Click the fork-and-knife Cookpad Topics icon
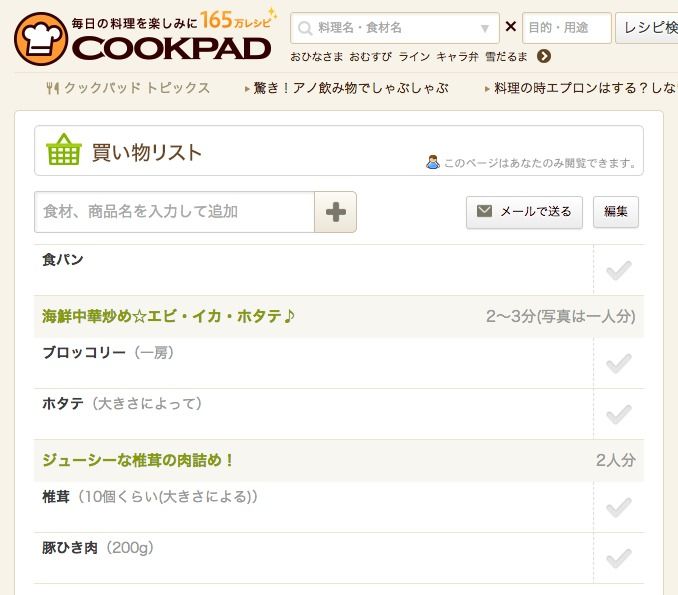 pyautogui.click(x=52, y=88)
